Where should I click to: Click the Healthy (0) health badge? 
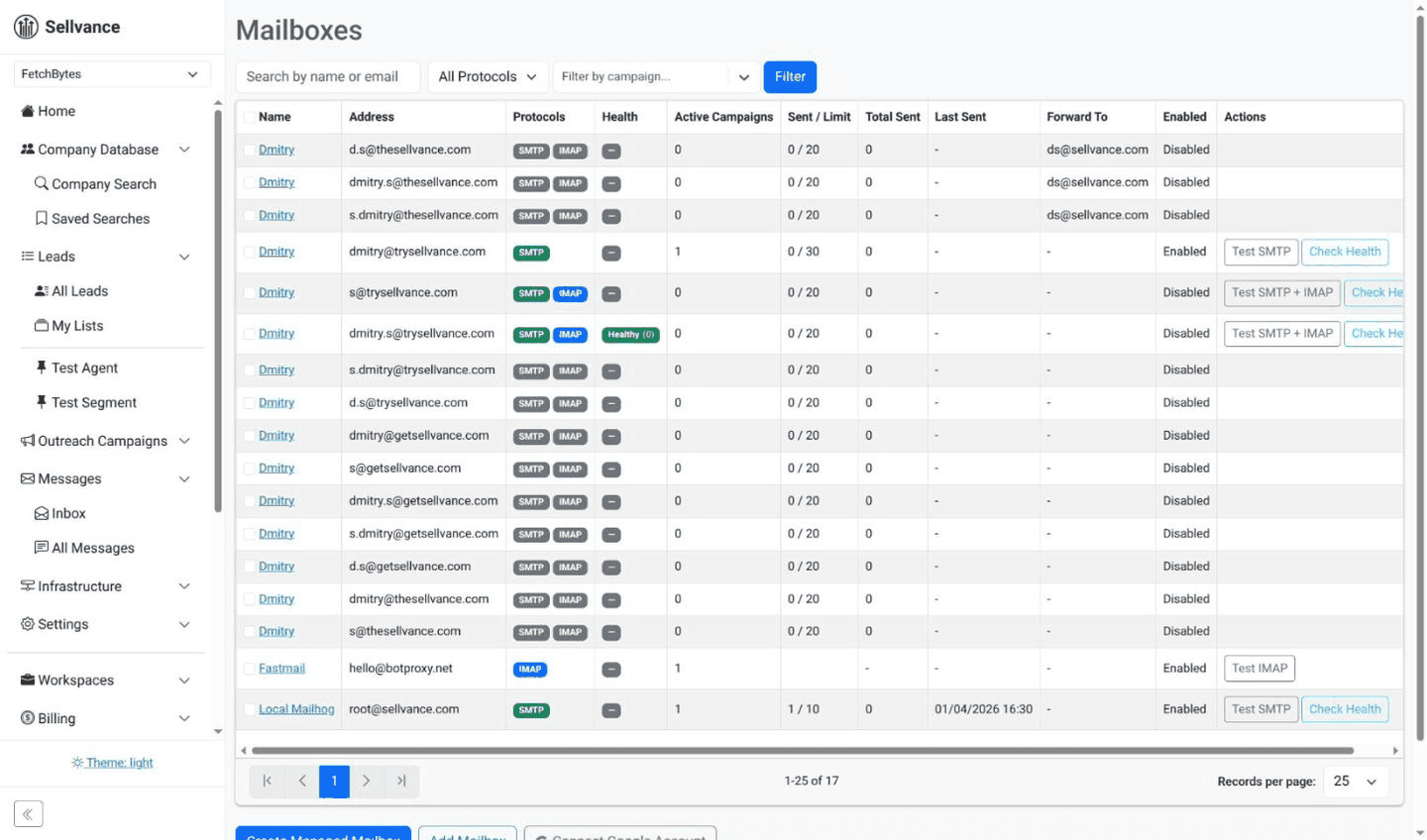630,335
